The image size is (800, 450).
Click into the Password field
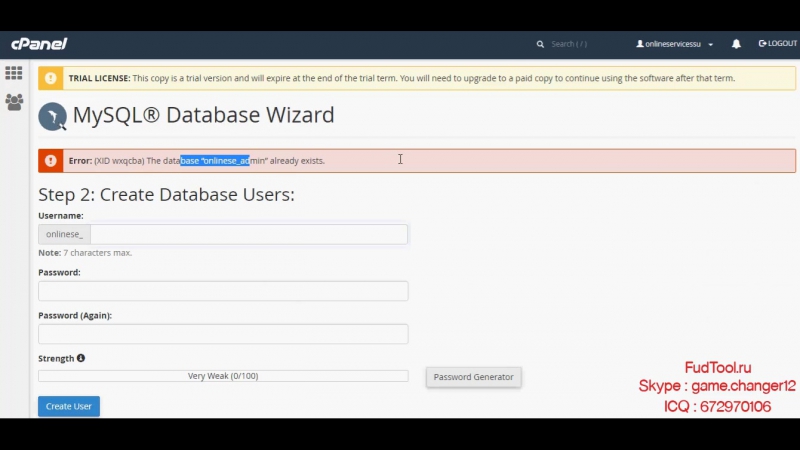[x=223, y=291]
